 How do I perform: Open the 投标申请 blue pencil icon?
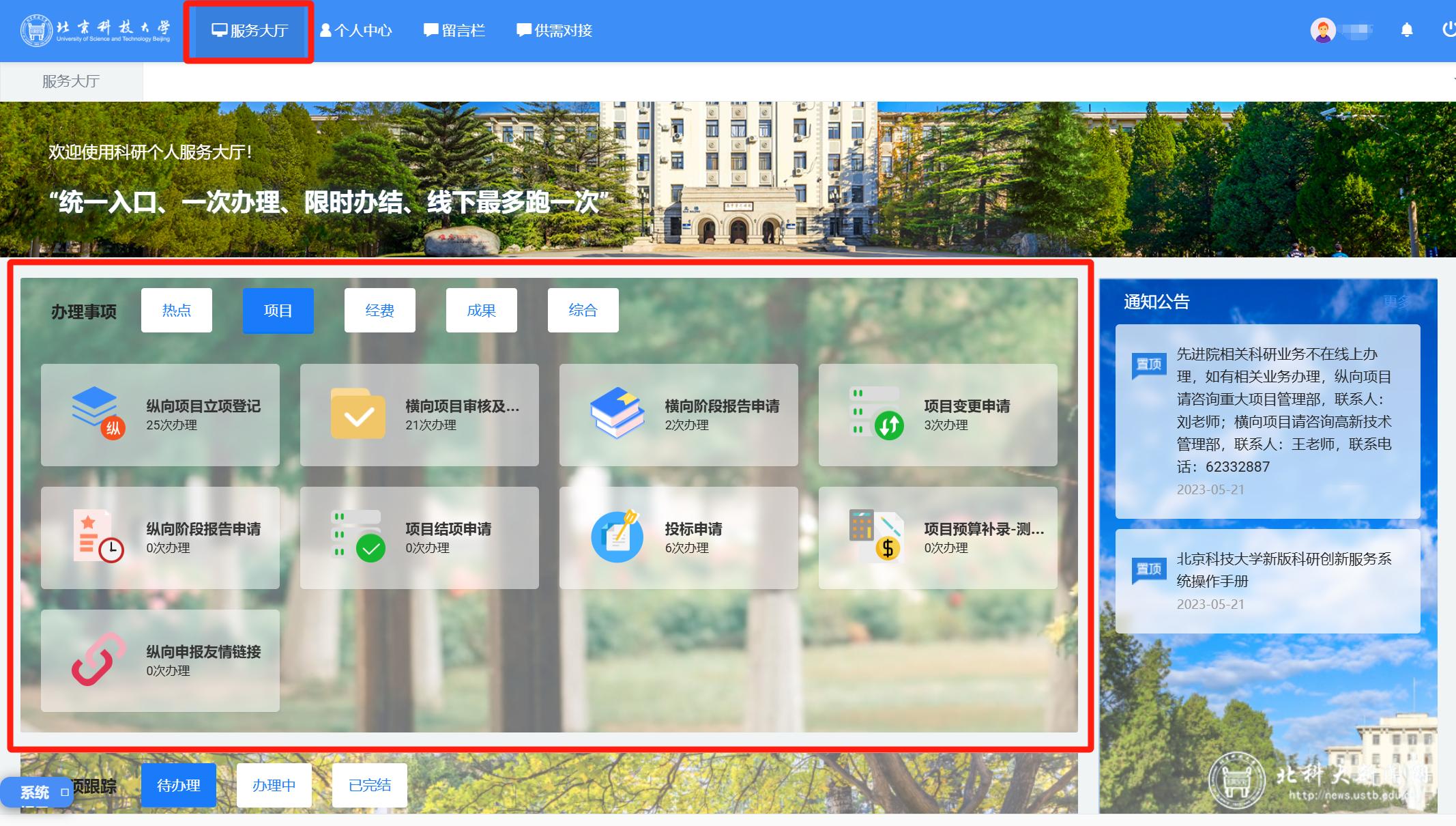[617, 536]
